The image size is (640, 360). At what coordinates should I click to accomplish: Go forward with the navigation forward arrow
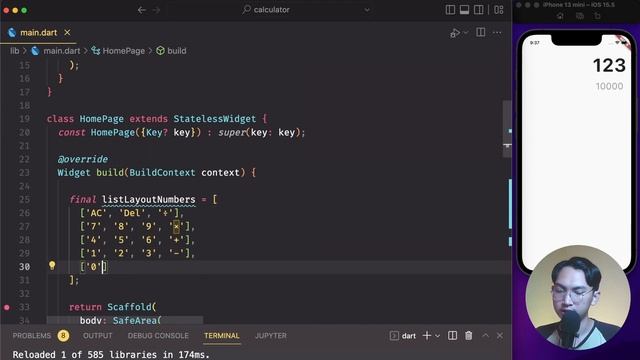[x=156, y=10]
